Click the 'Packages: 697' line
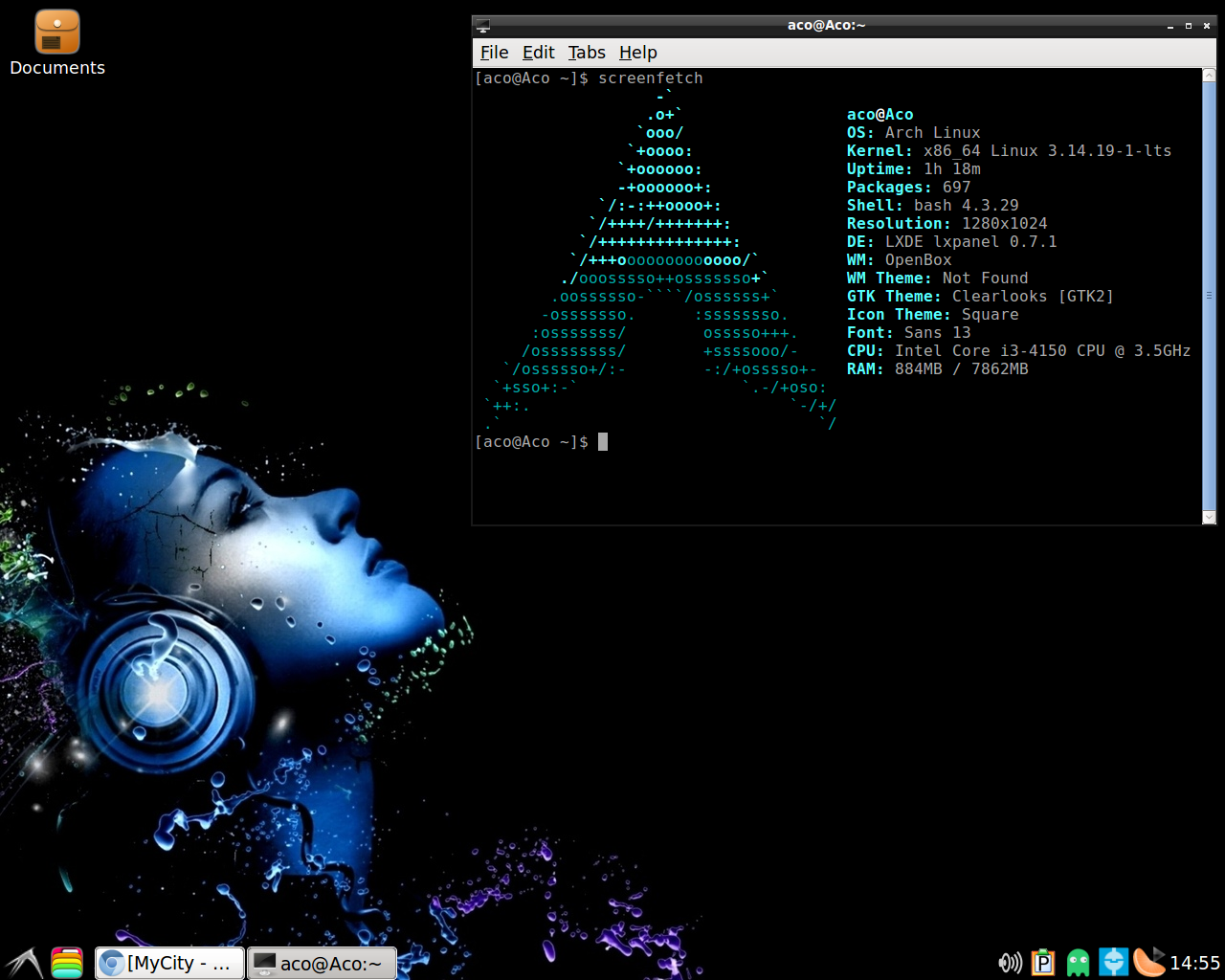 pos(909,188)
